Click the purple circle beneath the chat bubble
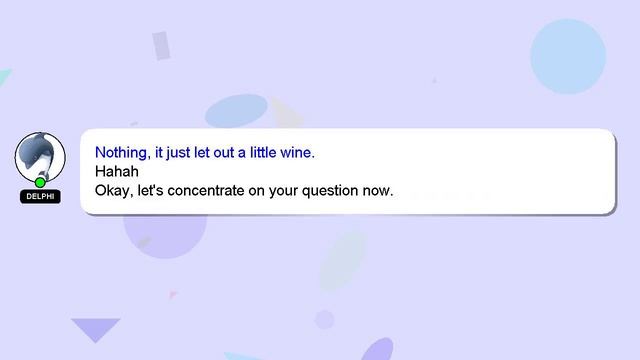Image resolution: width=640 pixels, height=360 pixels. [x=165, y=236]
